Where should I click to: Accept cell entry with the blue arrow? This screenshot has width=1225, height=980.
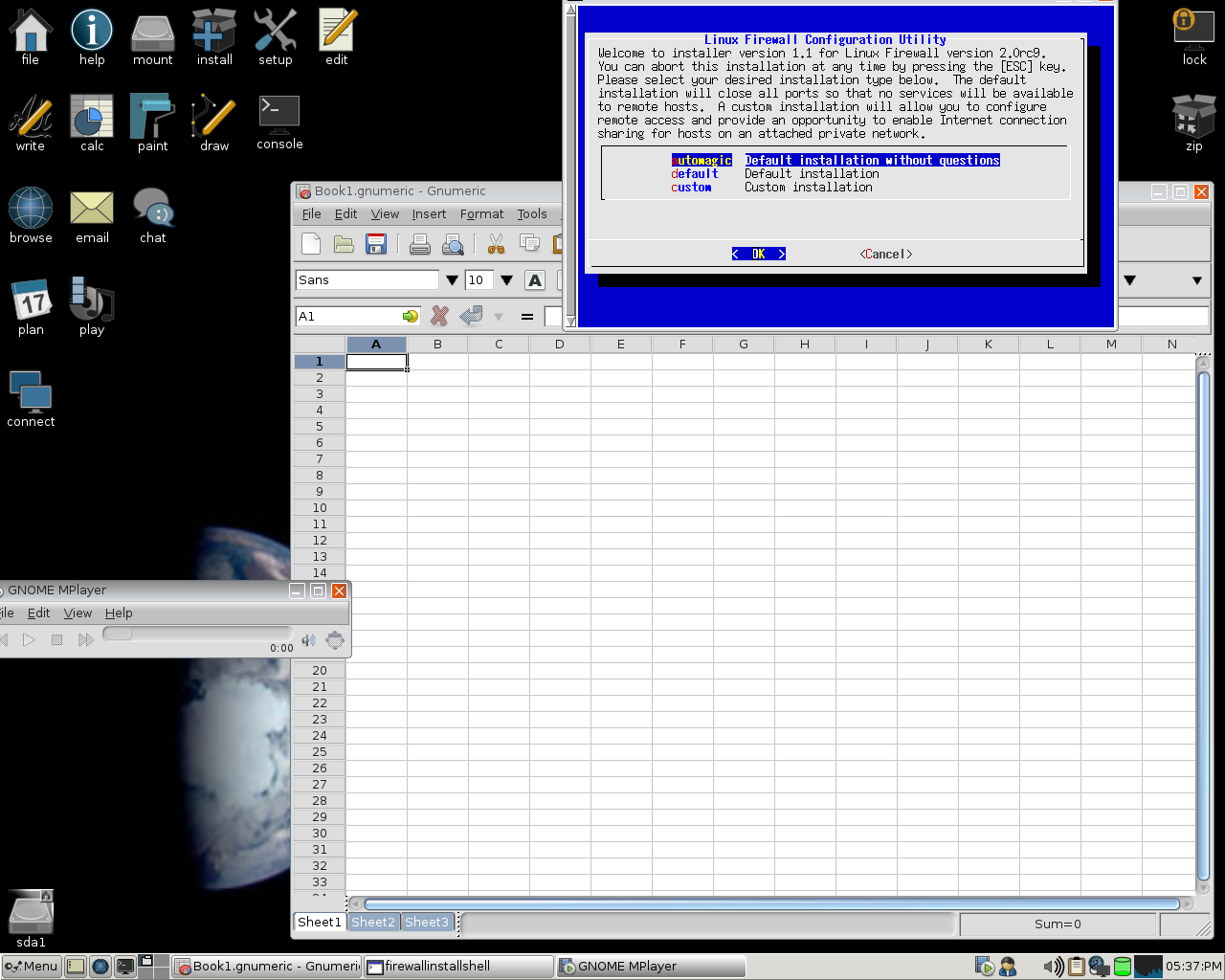pos(470,316)
